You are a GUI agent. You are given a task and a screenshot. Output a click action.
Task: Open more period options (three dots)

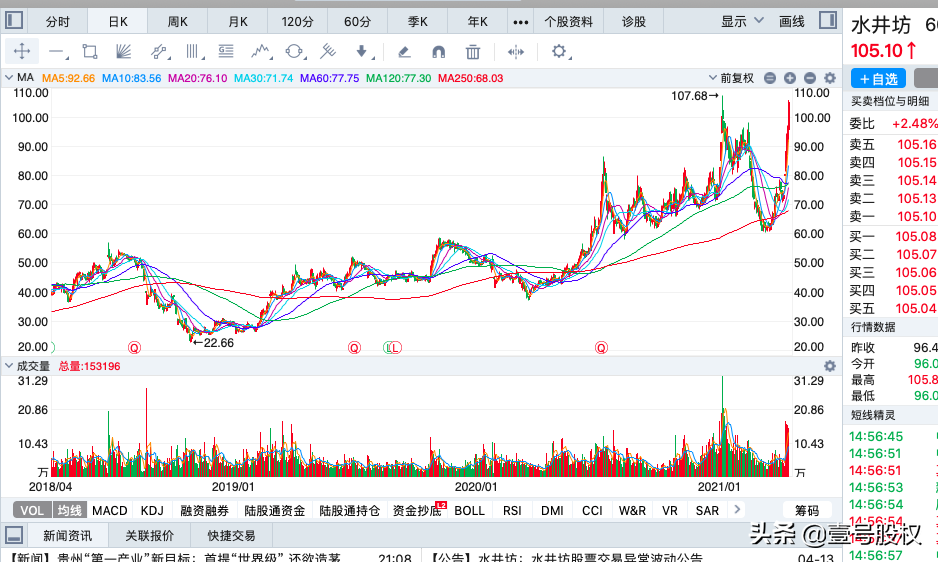click(520, 22)
